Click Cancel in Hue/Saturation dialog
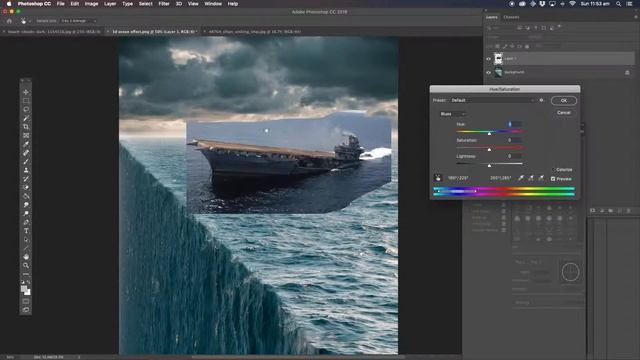This screenshot has width=640, height=360. [x=564, y=113]
